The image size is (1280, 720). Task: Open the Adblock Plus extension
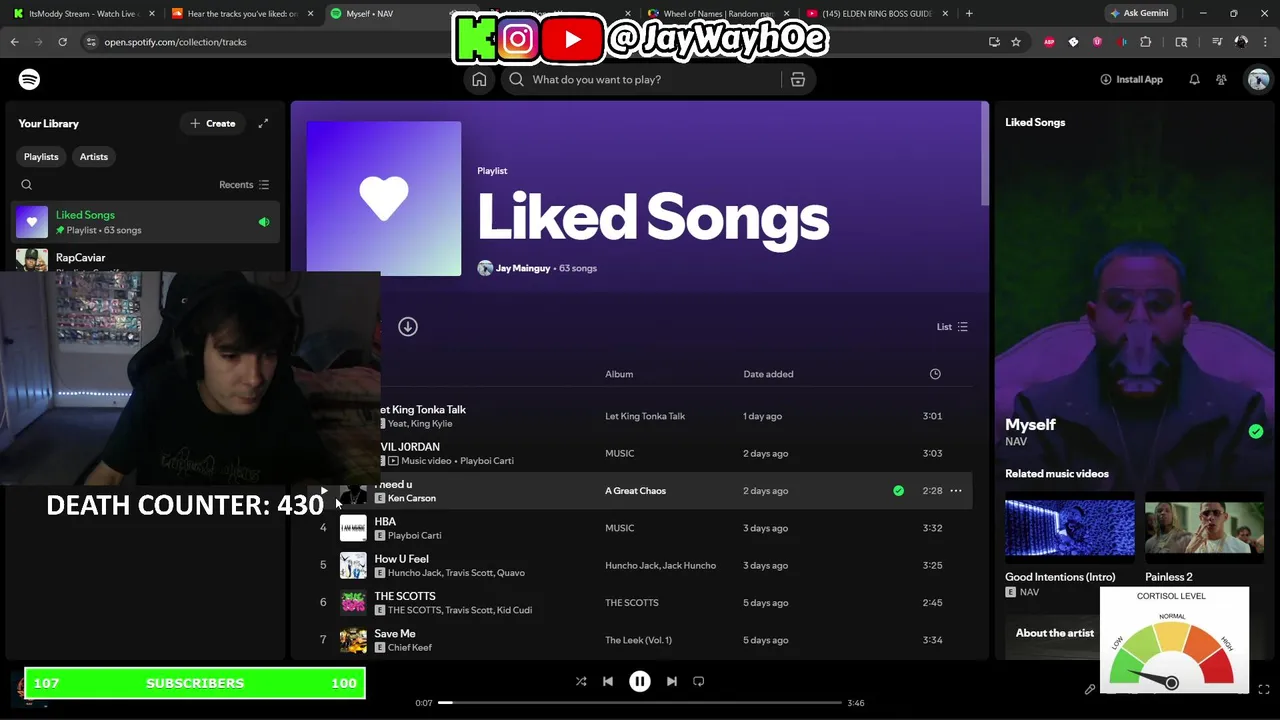1049,42
